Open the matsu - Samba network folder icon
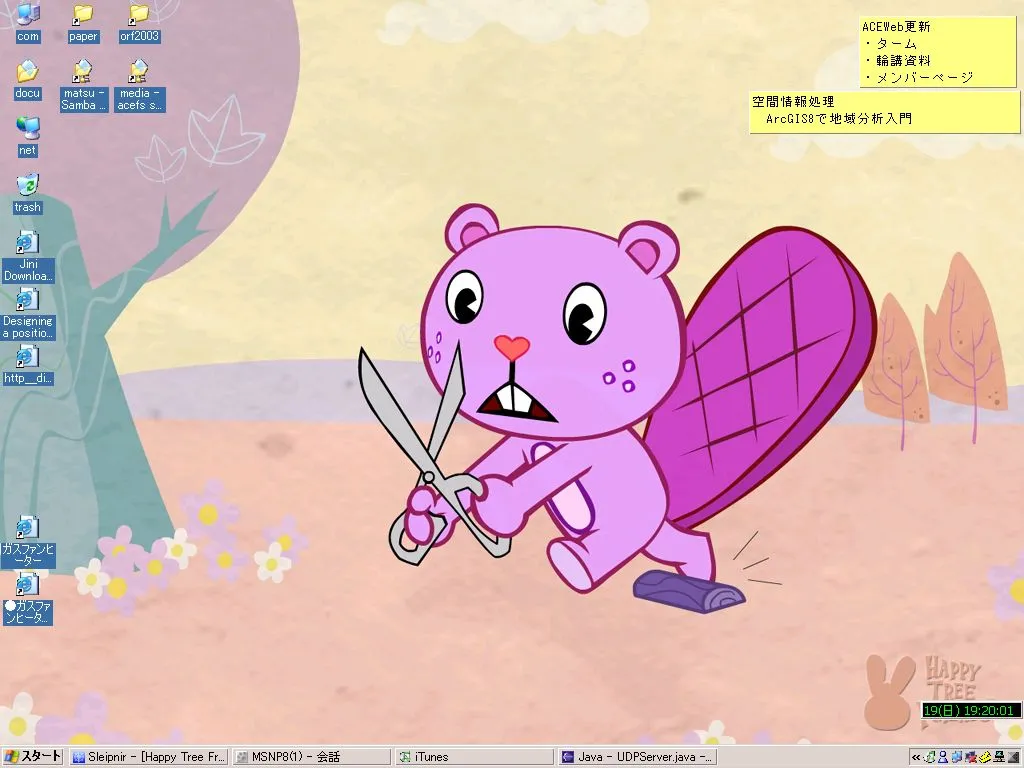Image resolution: width=1024 pixels, height=768 pixels. [82, 77]
